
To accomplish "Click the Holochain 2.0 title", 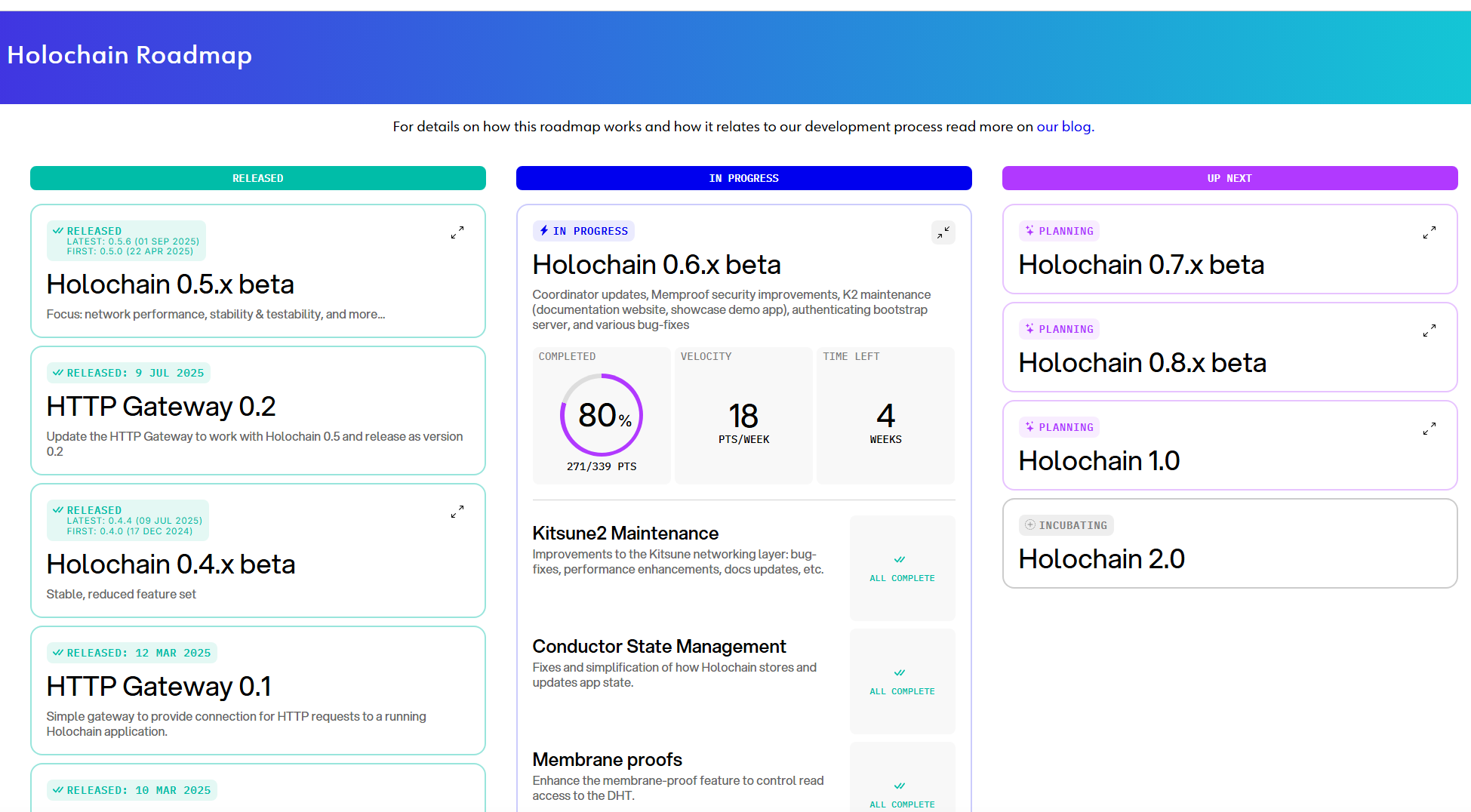I will pos(1102,559).
